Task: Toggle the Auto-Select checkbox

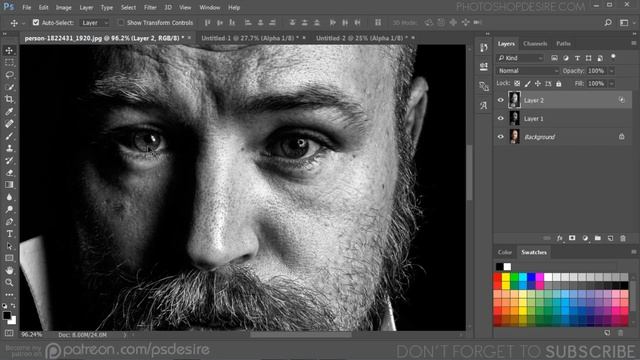Action: [36, 22]
